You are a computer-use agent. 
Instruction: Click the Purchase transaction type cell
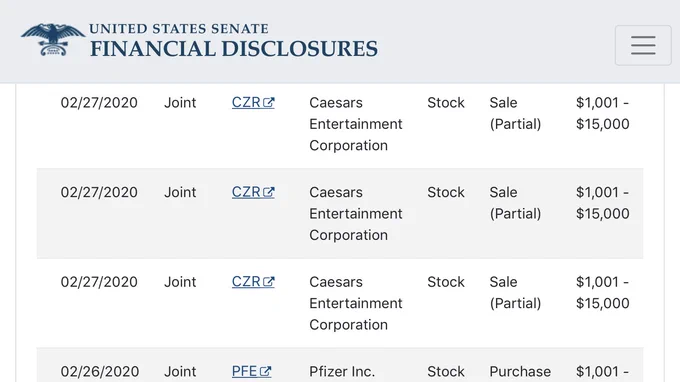[x=520, y=372]
